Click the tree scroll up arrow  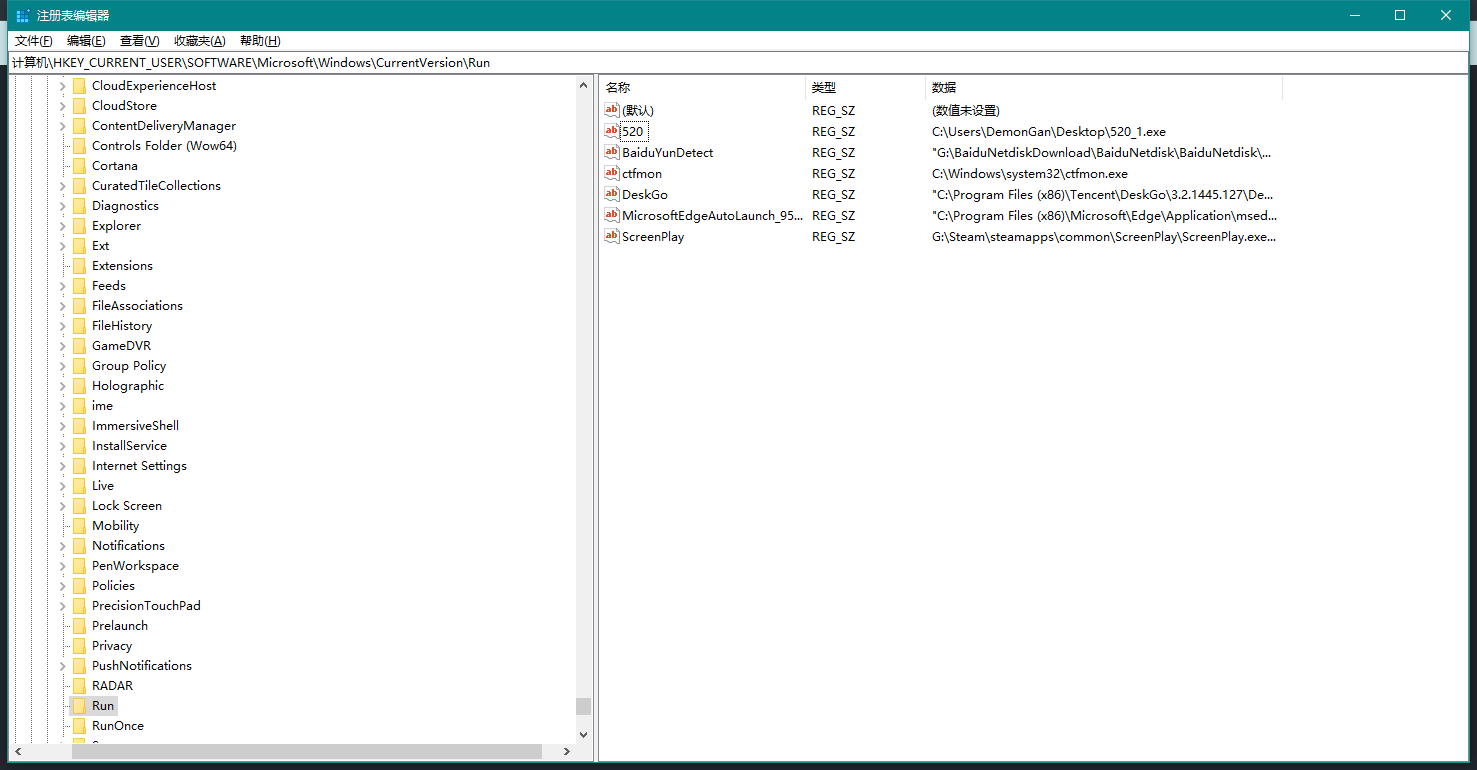[x=583, y=86]
